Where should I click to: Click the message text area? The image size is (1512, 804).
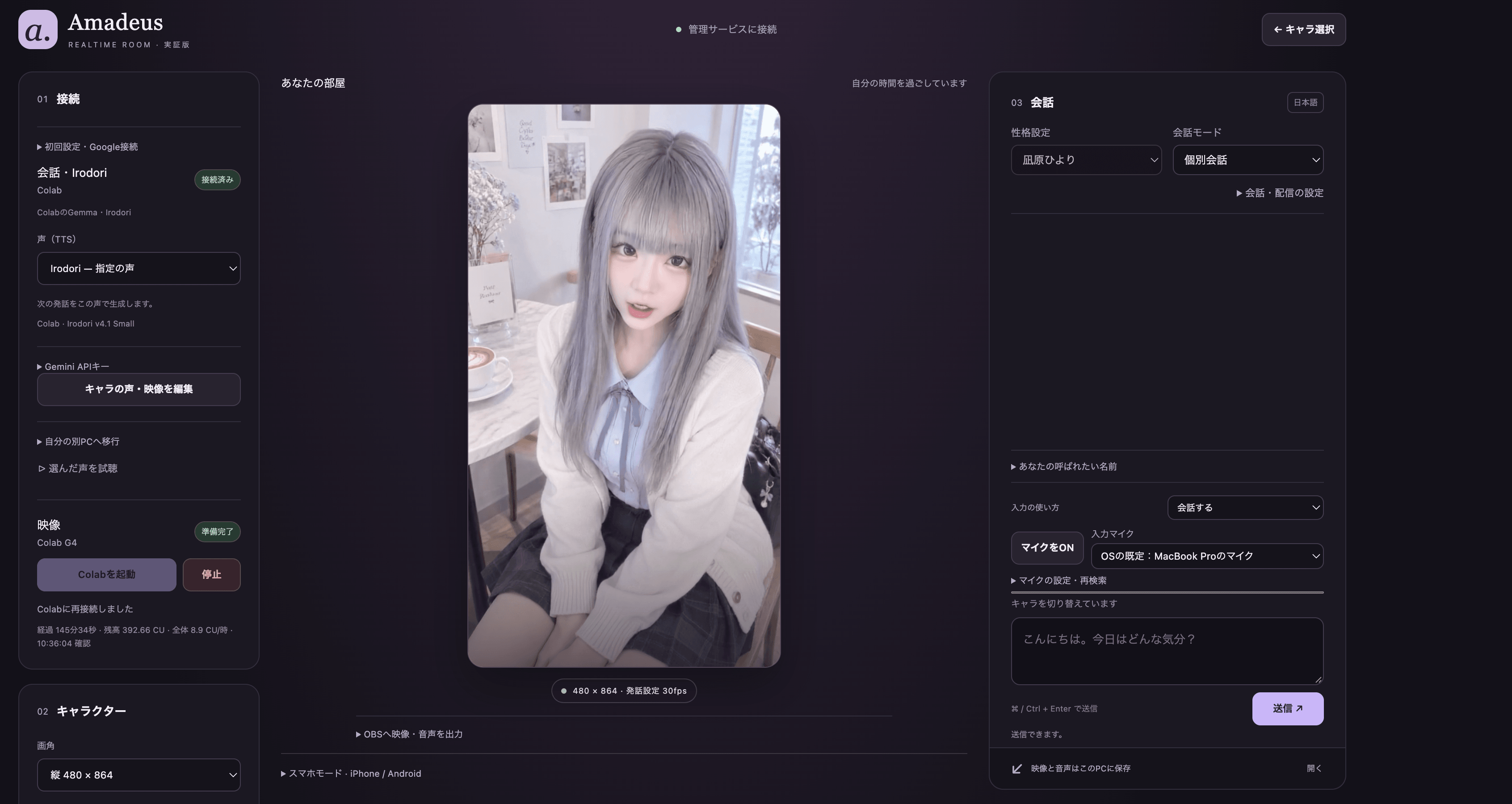1167,651
